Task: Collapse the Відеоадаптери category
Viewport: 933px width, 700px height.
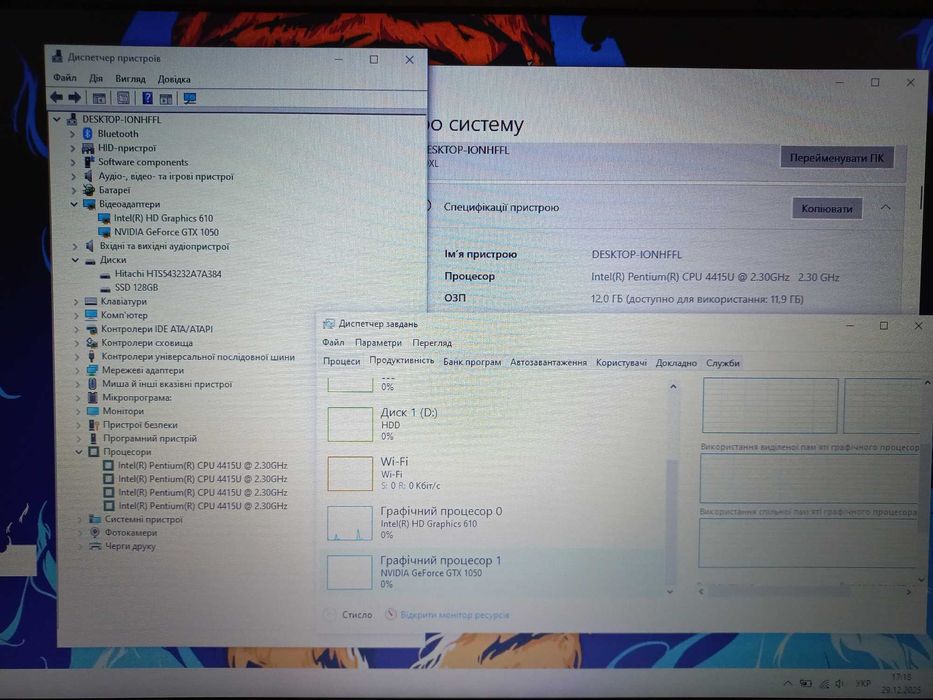Action: pos(74,204)
